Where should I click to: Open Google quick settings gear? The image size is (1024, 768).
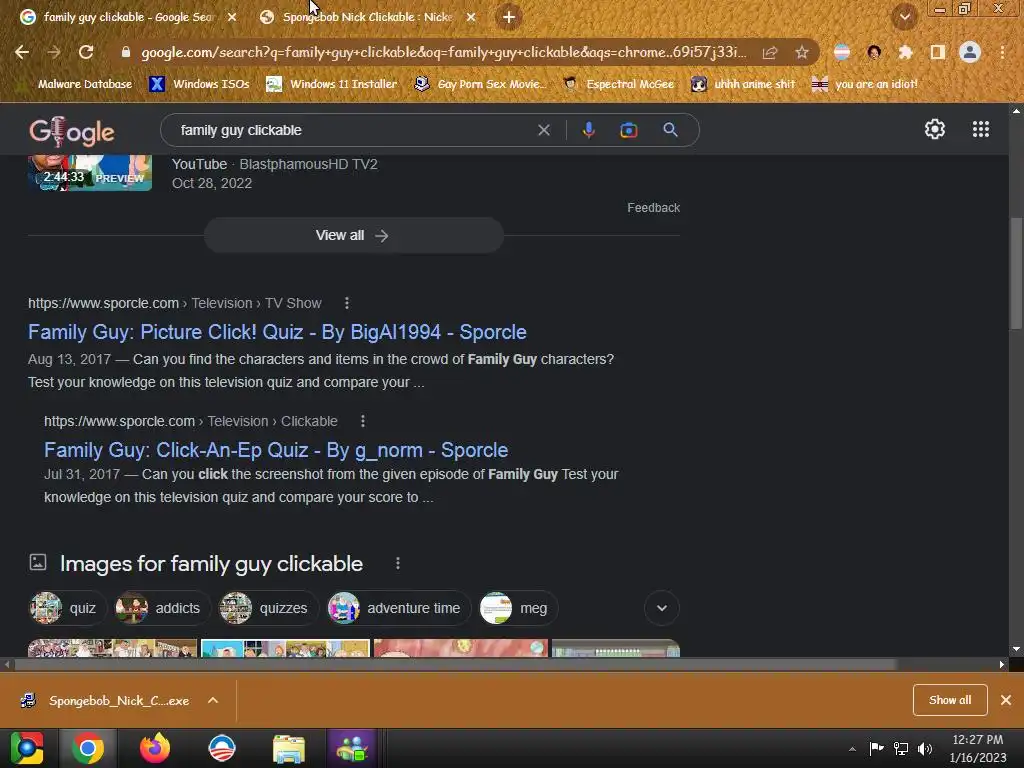(935, 129)
